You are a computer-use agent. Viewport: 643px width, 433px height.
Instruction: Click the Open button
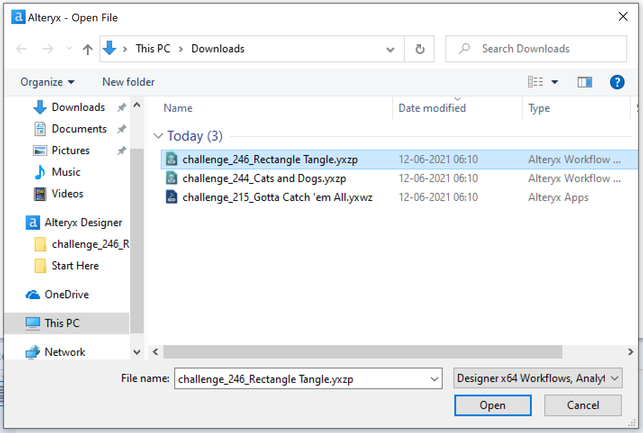coord(492,406)
